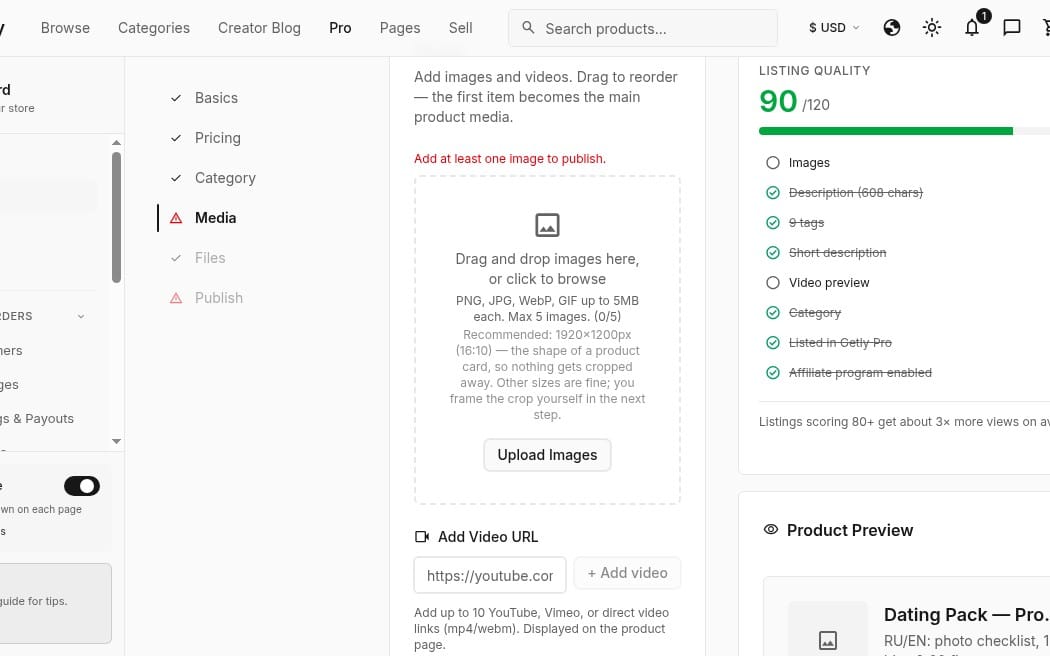The image size is (1050, 656).
Task: Click the Description completed check circle
Action: coord(773,193)
